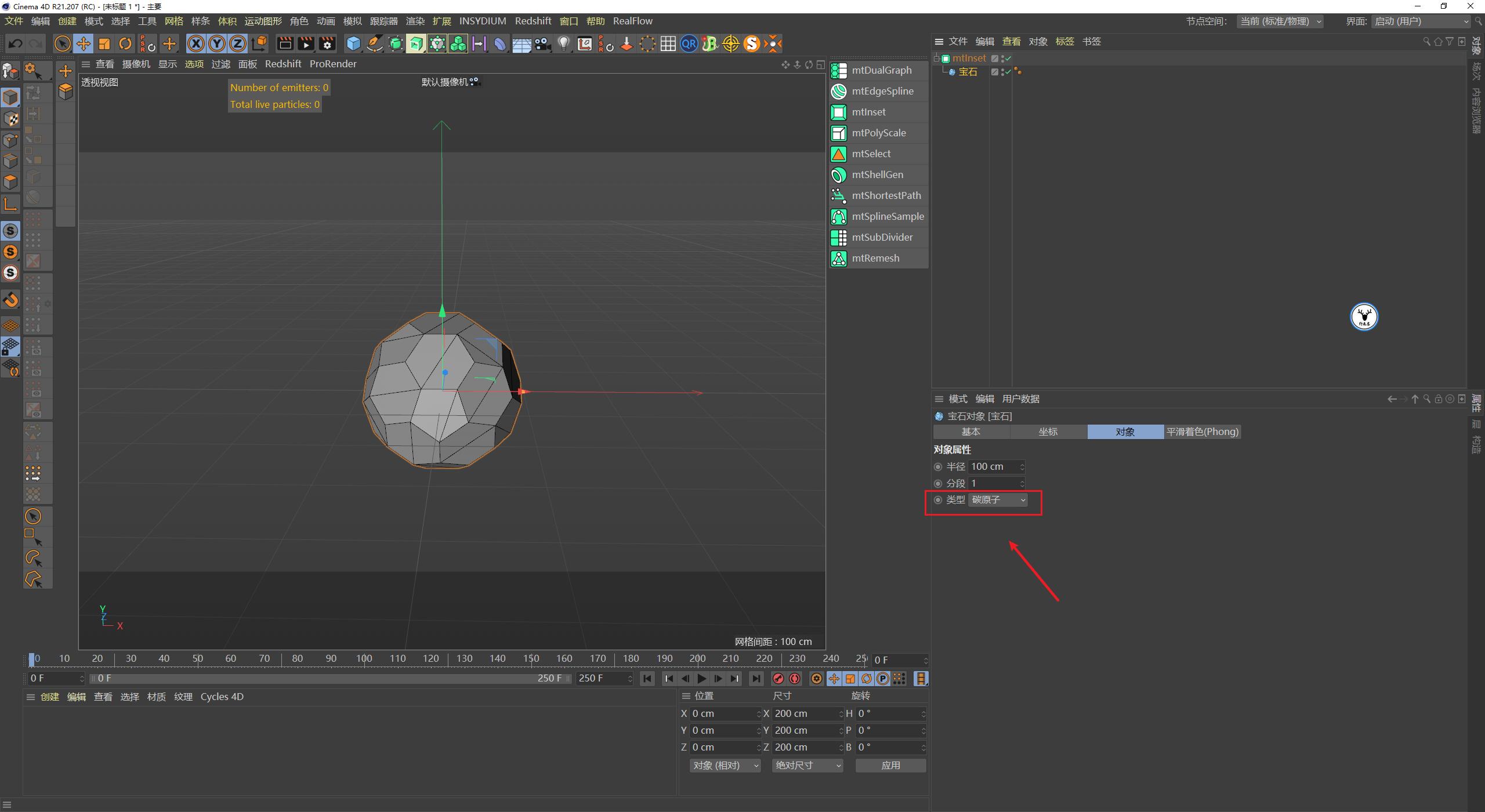Open the 界面 layout dropdown
The width and height of the screenshot is (1485, 812).
[x=1421, y=21]
